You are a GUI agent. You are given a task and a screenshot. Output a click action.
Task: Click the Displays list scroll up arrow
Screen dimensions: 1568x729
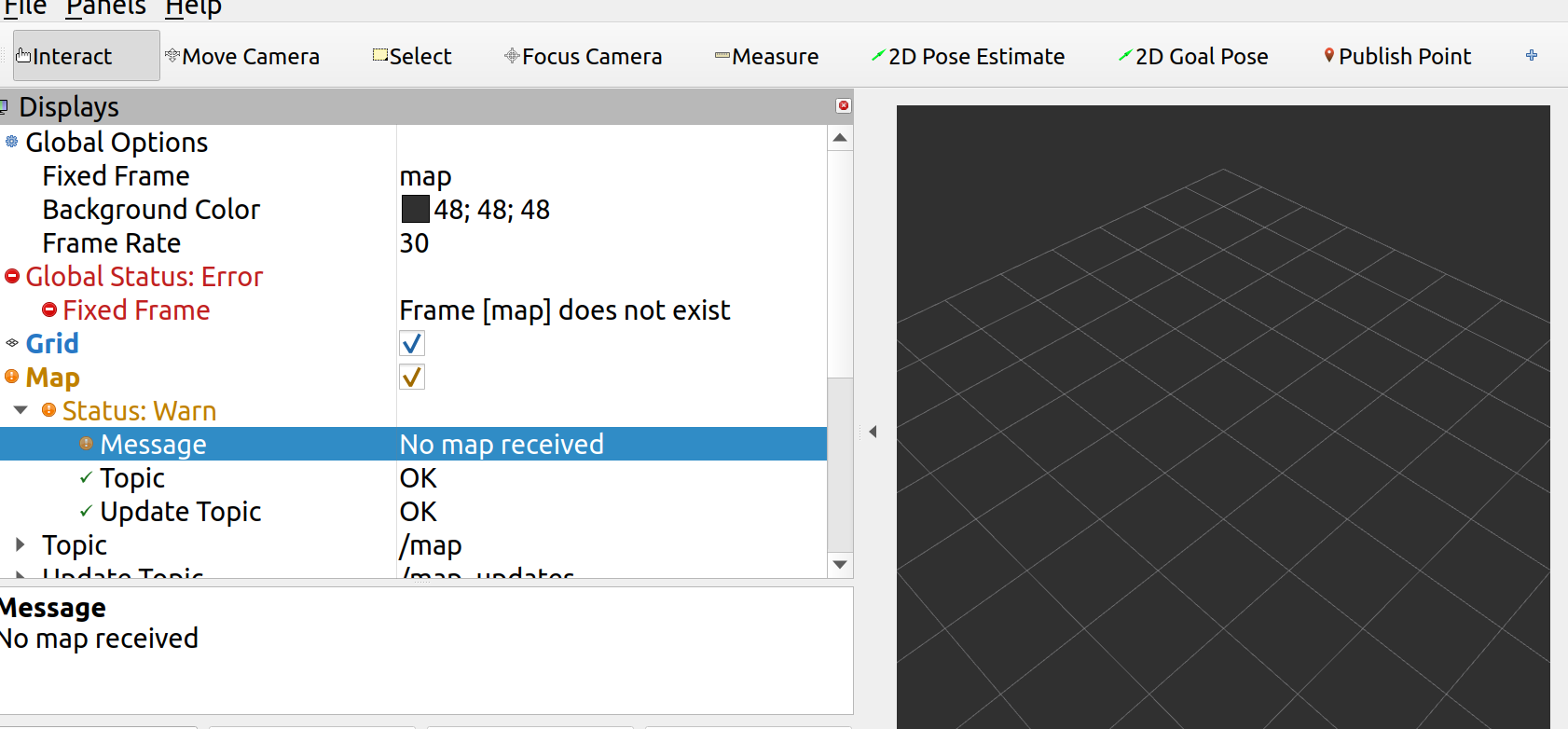840,138
